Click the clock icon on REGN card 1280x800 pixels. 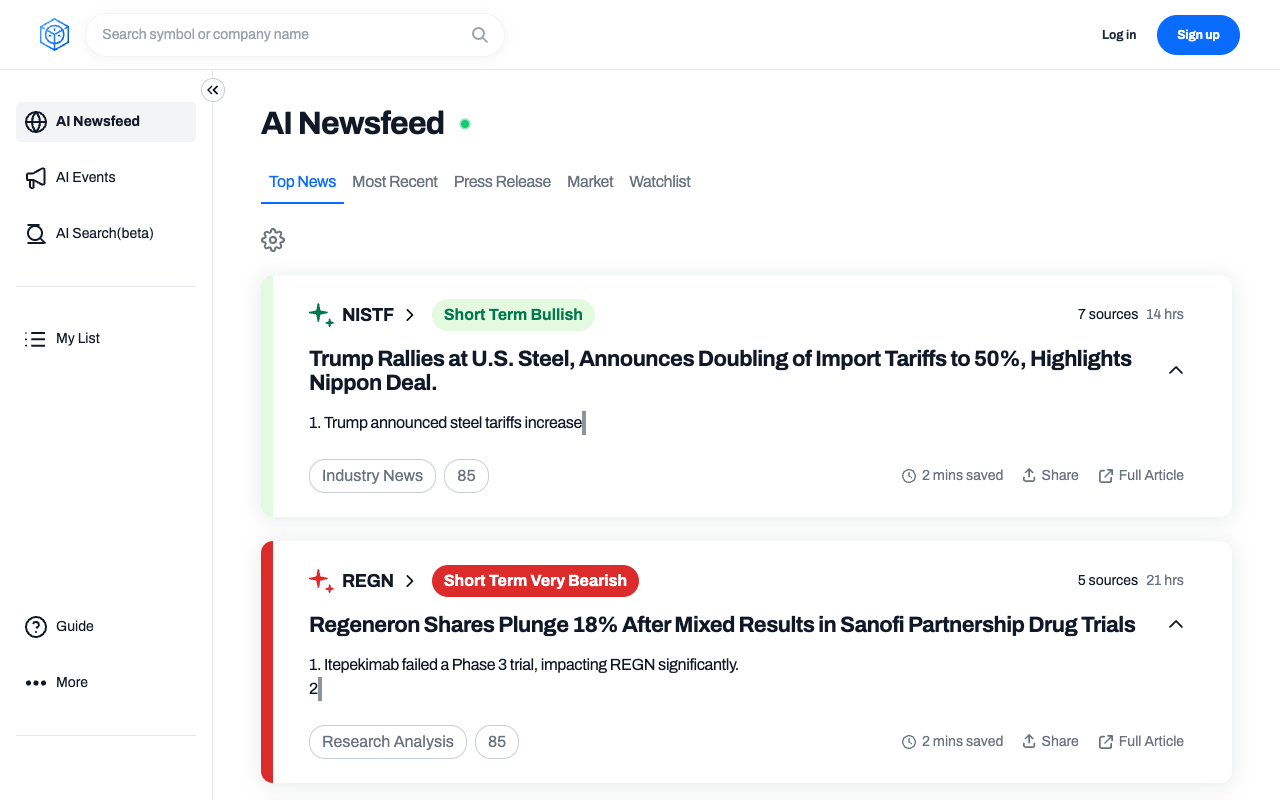click(909, 742)
